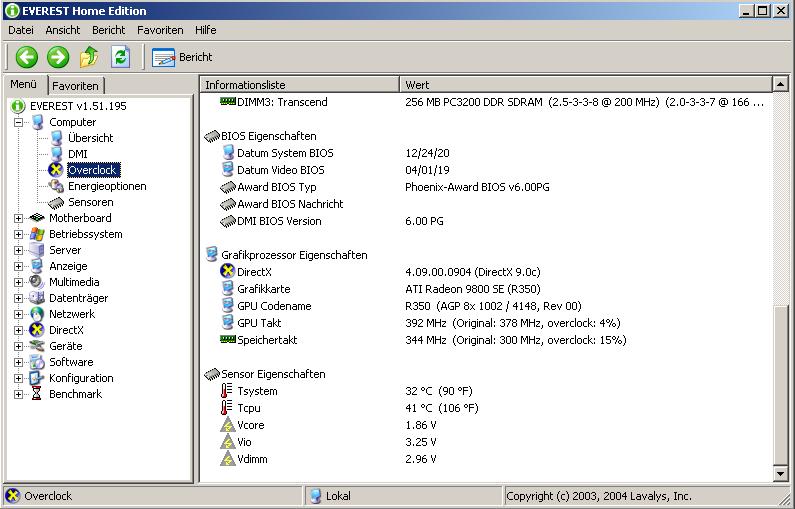Click the Multimedia speaker icon
Screen dimensions: 795x509
(37, 282)
